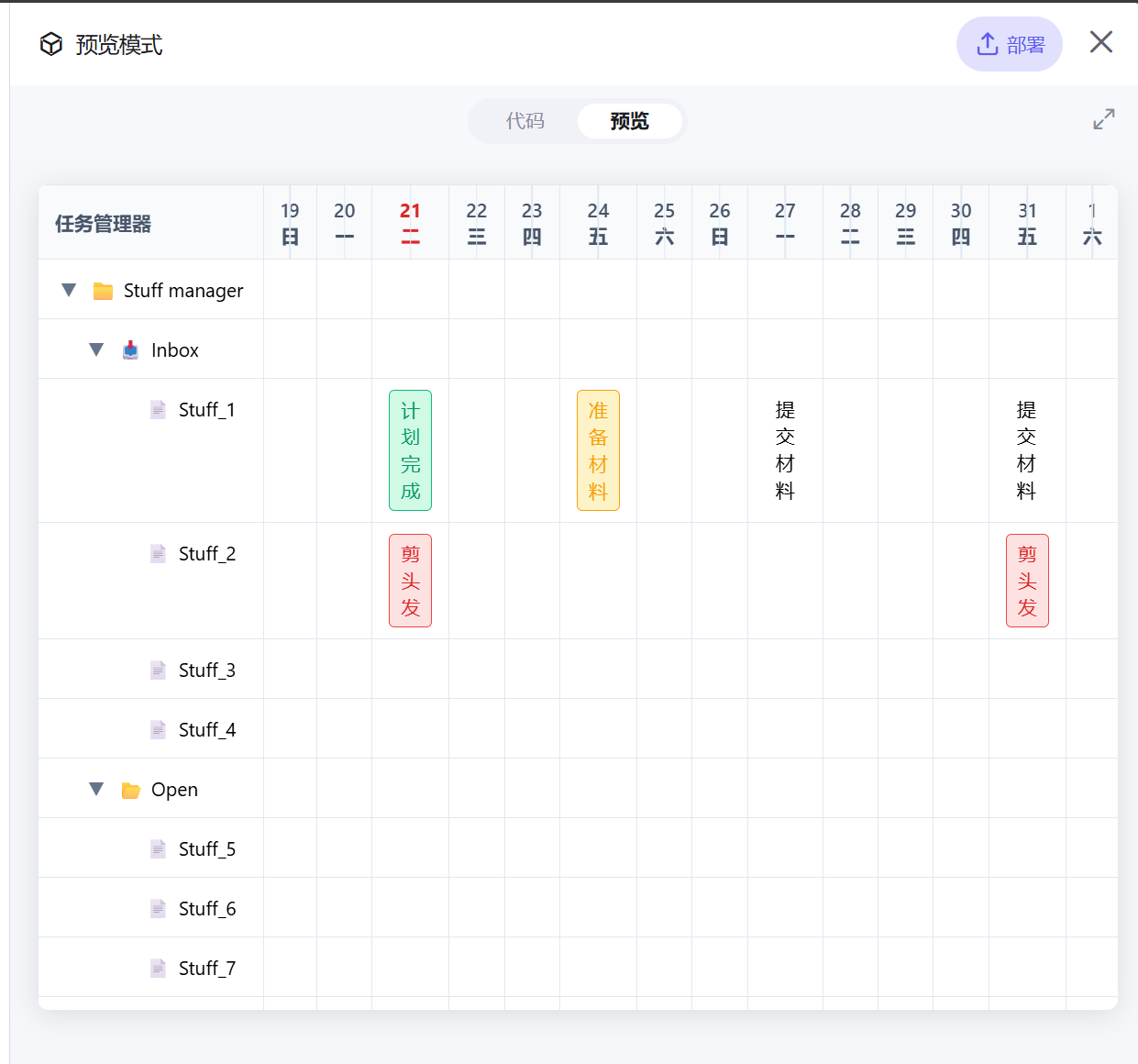The width and height of the screenshot is (1138, 1064).
Task: Click the 部署 deploy button
Action: (1010, 44)
